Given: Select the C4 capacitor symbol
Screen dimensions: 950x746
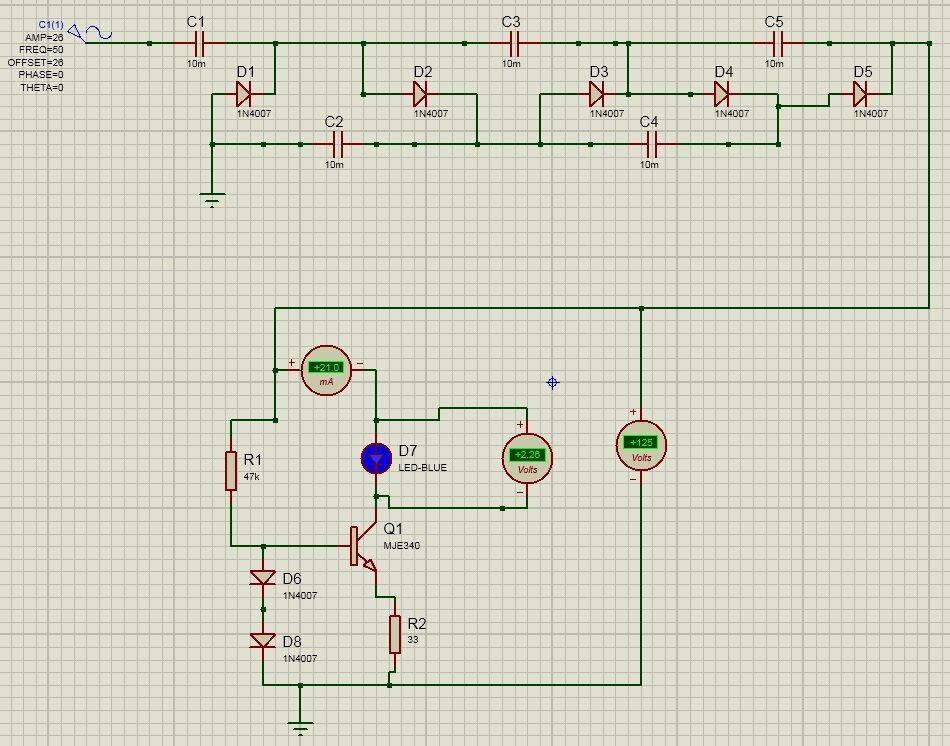Looking at the screenshot, I should 653,144.
